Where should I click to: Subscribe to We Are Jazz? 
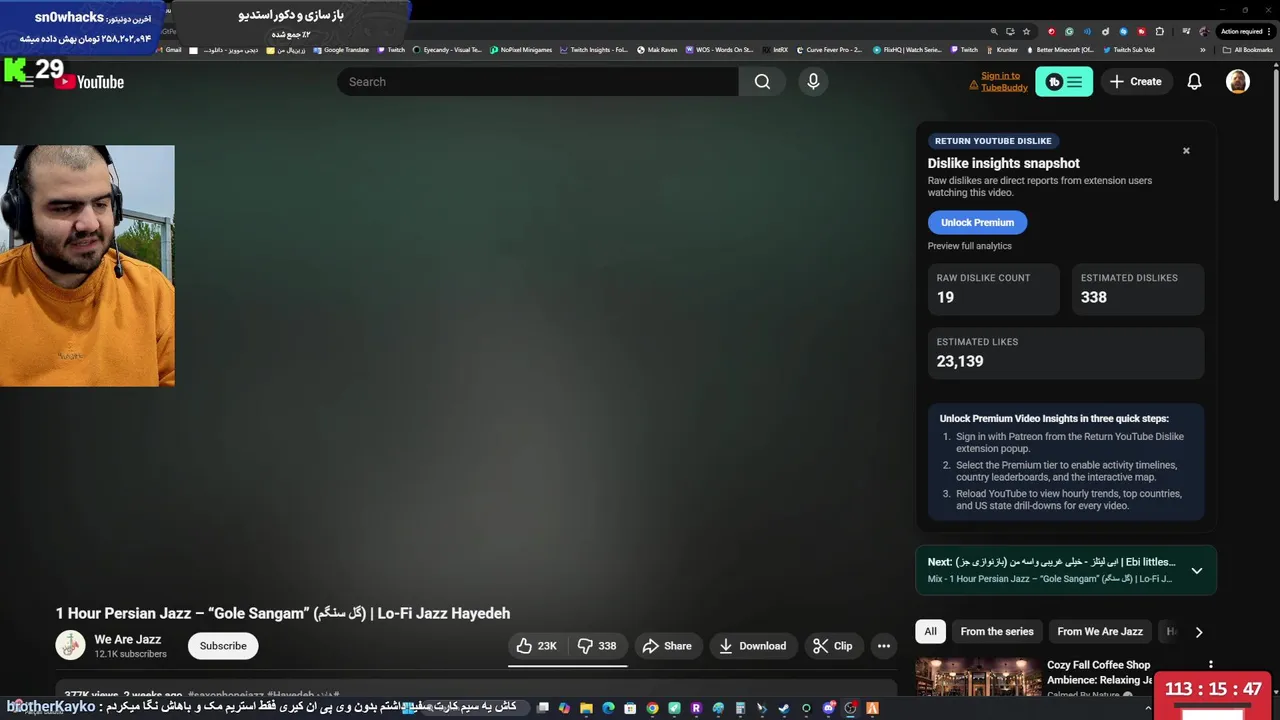pos(223,646)
